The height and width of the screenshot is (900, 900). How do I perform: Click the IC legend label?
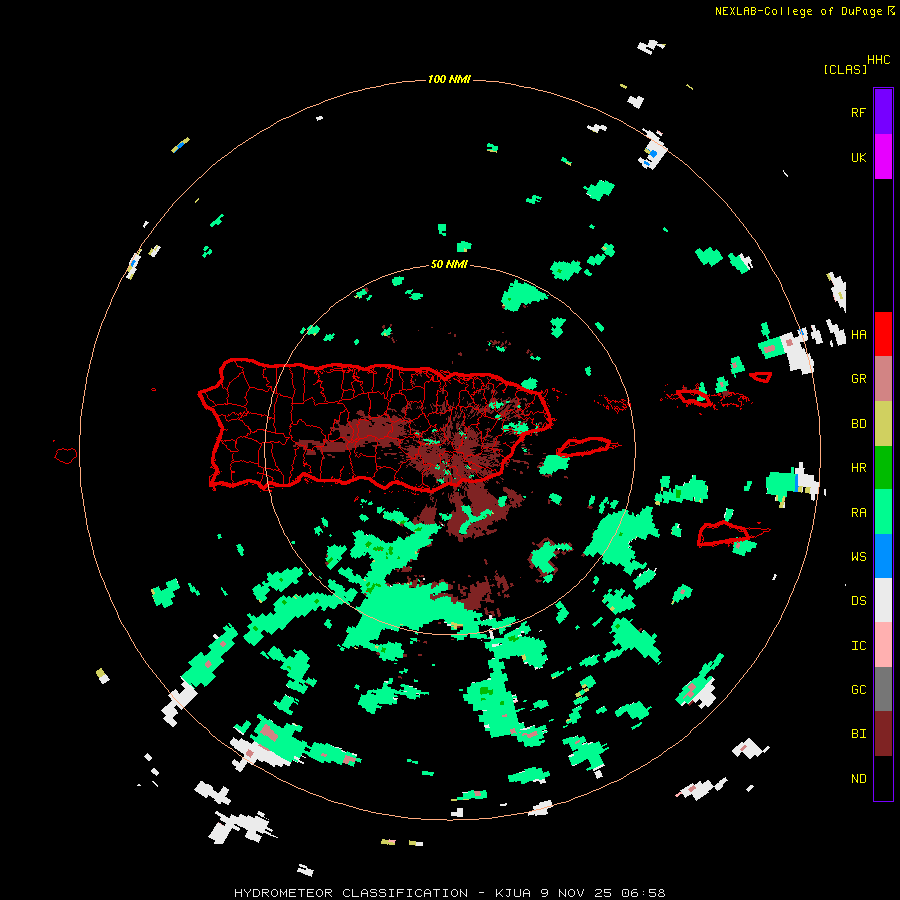(858, 646)
